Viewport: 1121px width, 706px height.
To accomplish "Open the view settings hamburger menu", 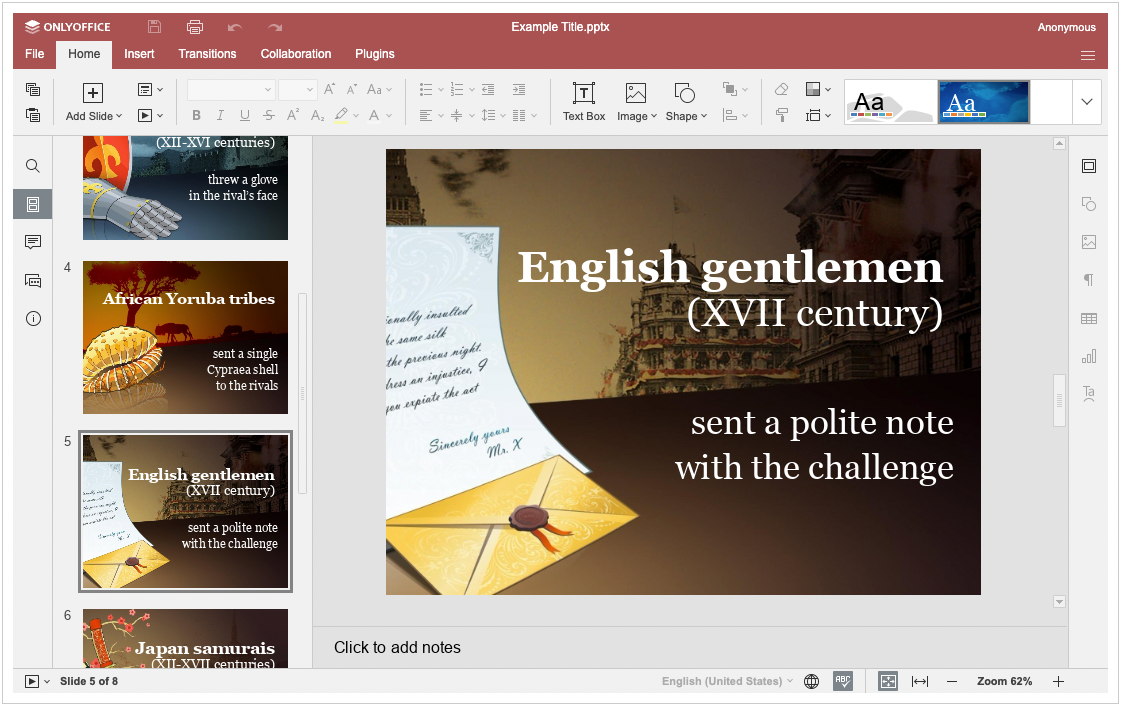I will [x=1087, y=55].
